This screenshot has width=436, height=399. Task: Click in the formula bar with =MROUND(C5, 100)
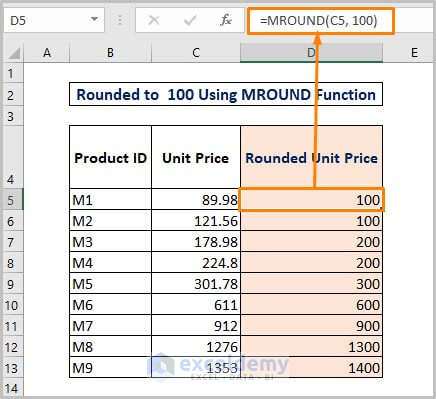[321, 21]
